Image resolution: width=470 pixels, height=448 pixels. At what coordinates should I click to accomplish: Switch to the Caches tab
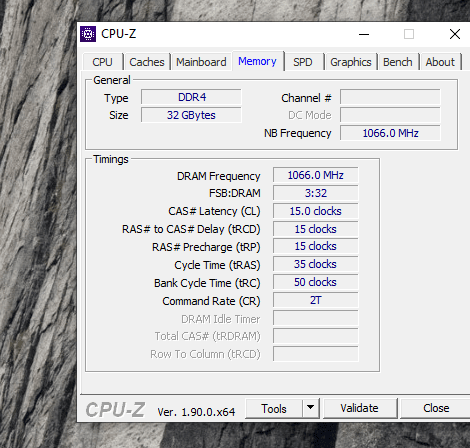(x=147, y=62)
